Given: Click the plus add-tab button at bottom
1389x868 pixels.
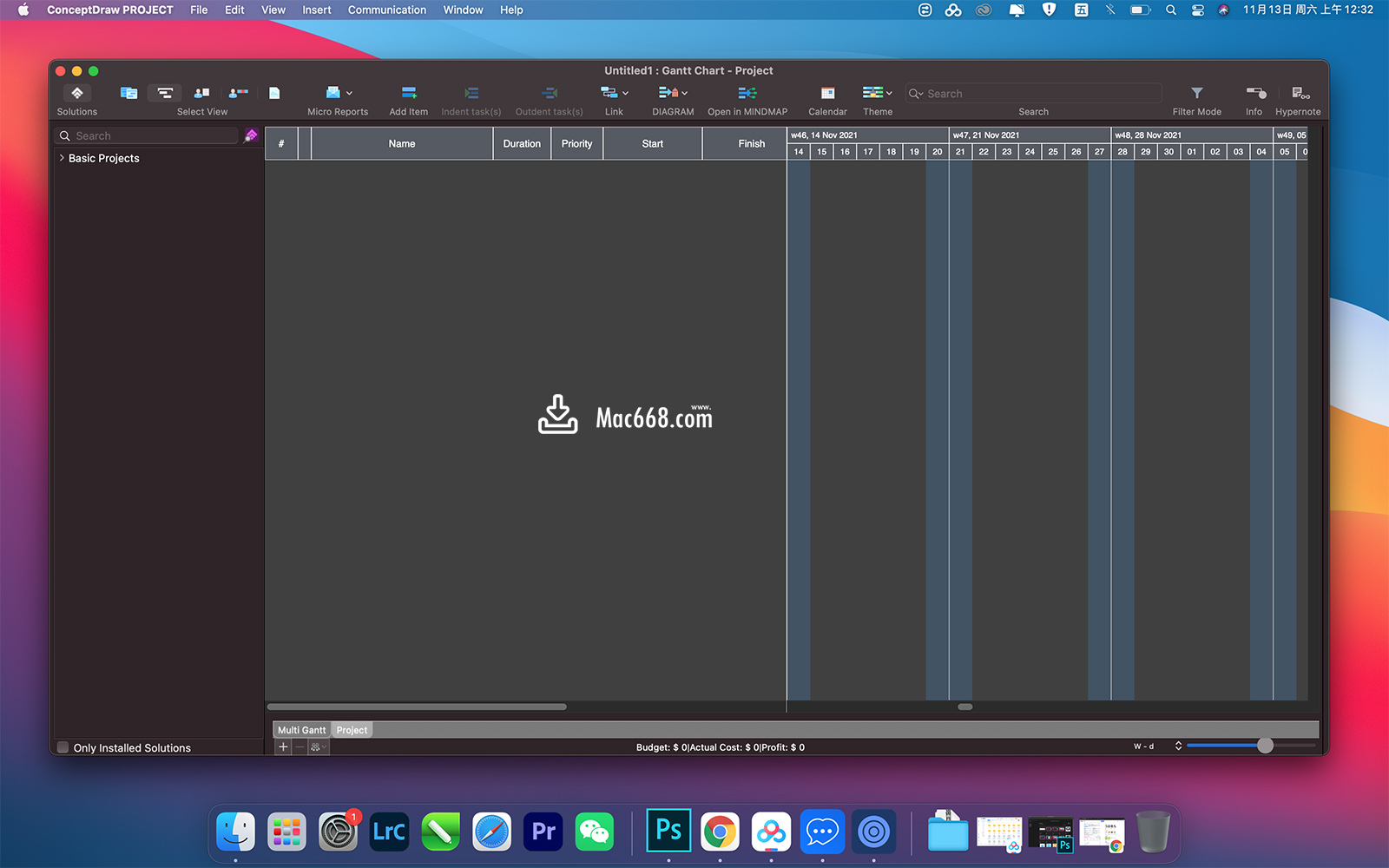Looking at the screenshot, I should click(283, 746).
